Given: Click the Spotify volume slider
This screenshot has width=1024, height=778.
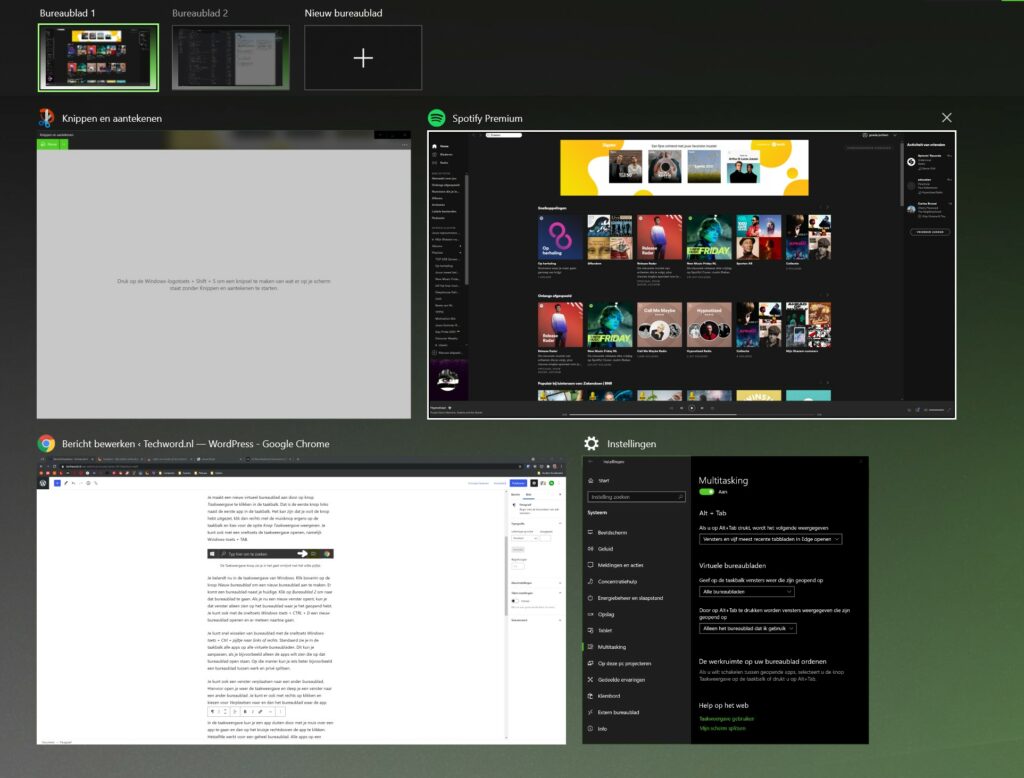Looking at the screenshot, I should click(x=936, y=410).
